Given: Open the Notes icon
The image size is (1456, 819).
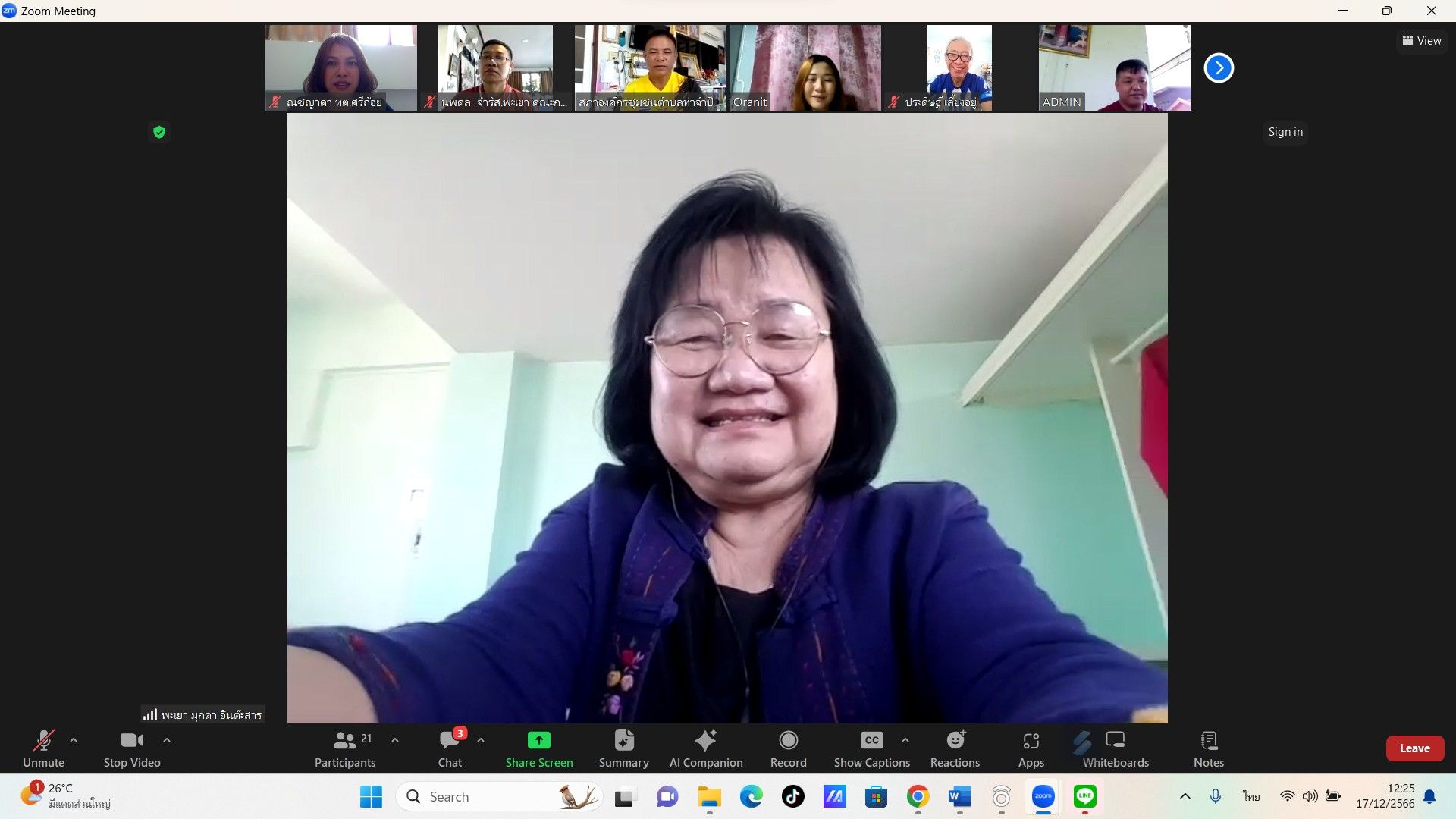Looking at the screenshot, I should point(1208,741).
